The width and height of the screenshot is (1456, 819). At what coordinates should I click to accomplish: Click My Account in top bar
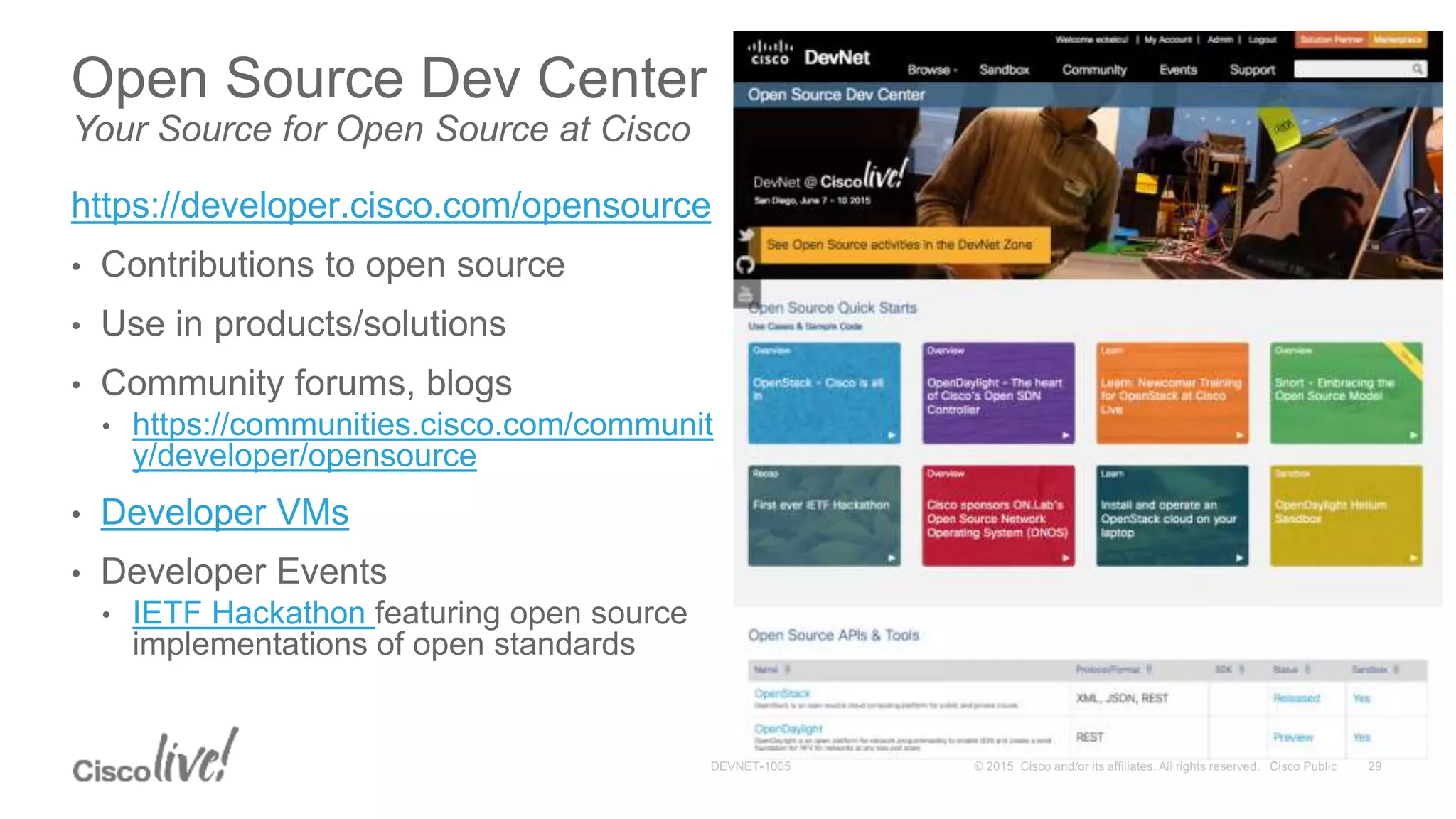pyautogui.click(x=1168, y=40)
